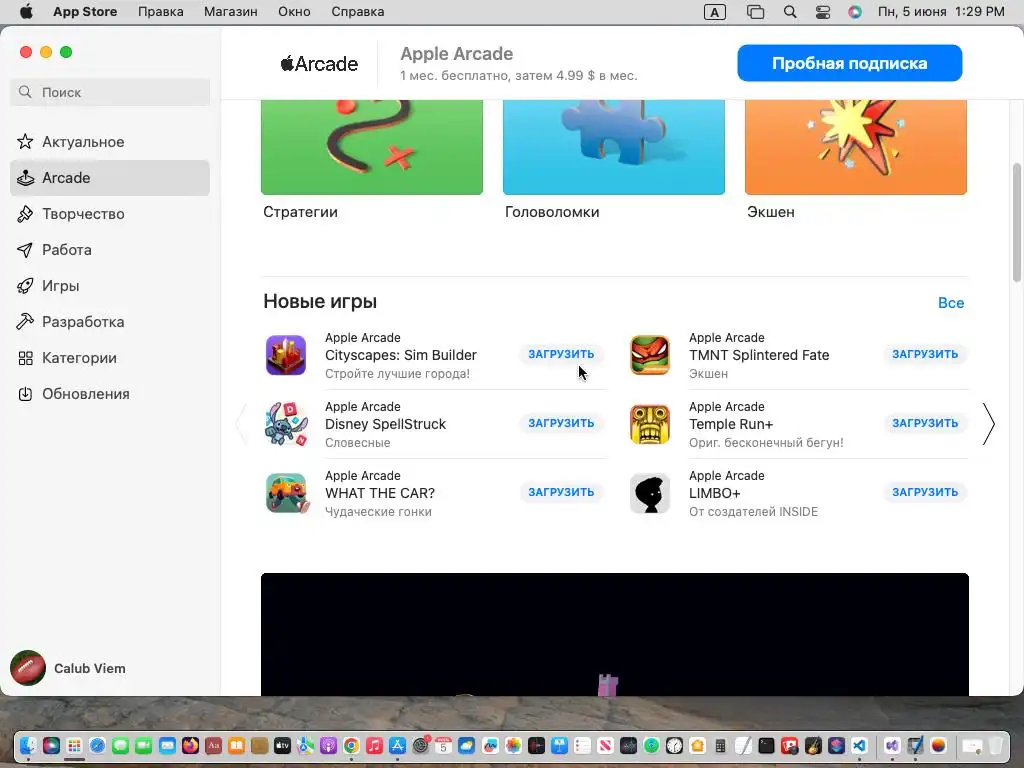
Task: Open Stage Manager windows icon in the menu bar
Action: [x=755, y=12]
